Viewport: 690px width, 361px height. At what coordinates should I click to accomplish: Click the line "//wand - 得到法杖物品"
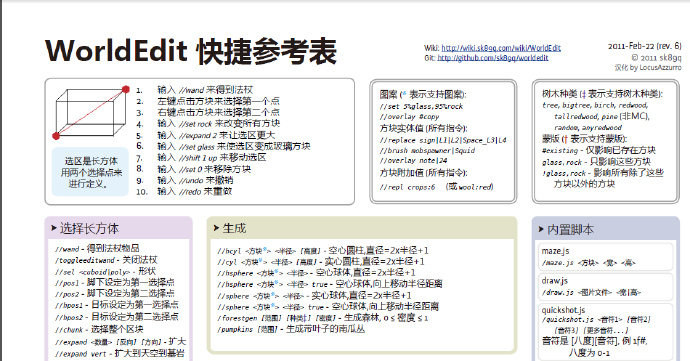coord(97,248)
